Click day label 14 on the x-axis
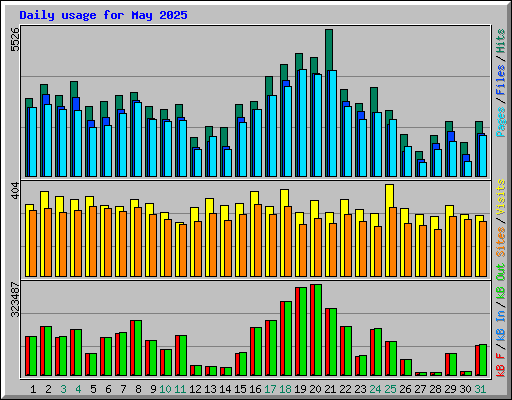This screenshot has width=512, height=400. (x=225, y=389)
